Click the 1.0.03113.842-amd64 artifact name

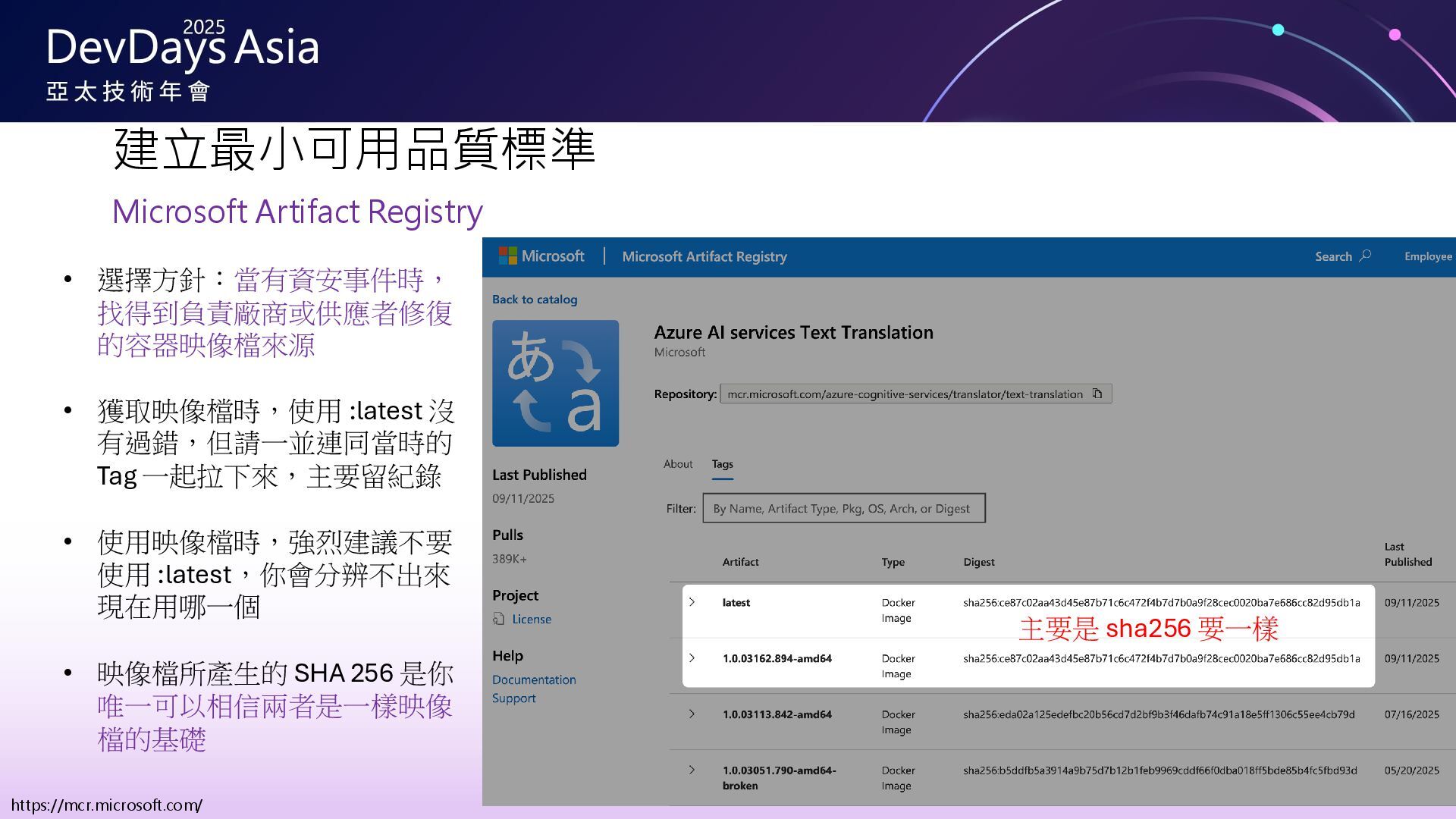pyautogui.click(x=777, y=714)
